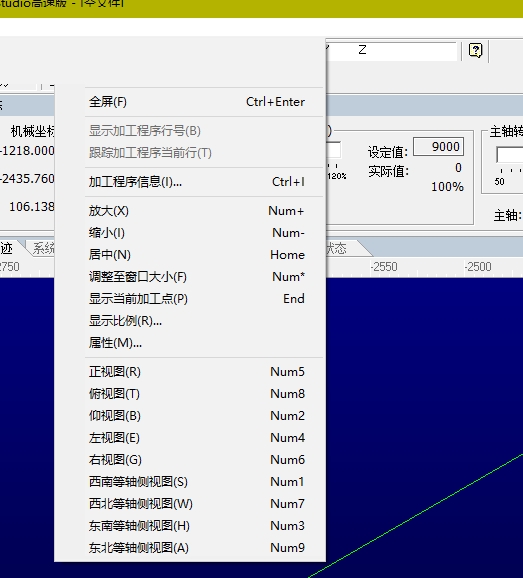523x578 pixels.
Task: Open 显示比例(R)... scale dialog
Action: tap(197, 321)
